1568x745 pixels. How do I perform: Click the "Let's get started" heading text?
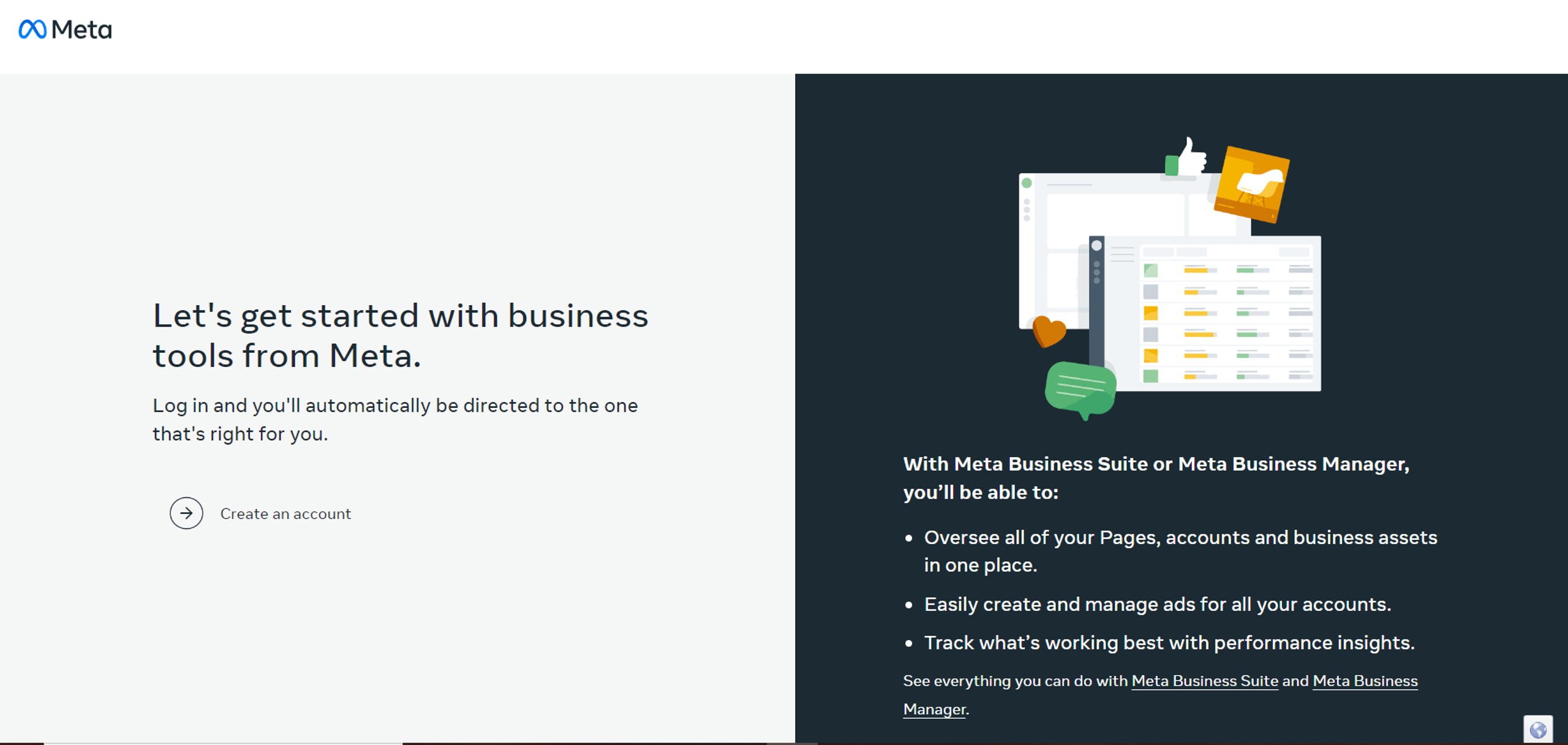pos(400,336)
